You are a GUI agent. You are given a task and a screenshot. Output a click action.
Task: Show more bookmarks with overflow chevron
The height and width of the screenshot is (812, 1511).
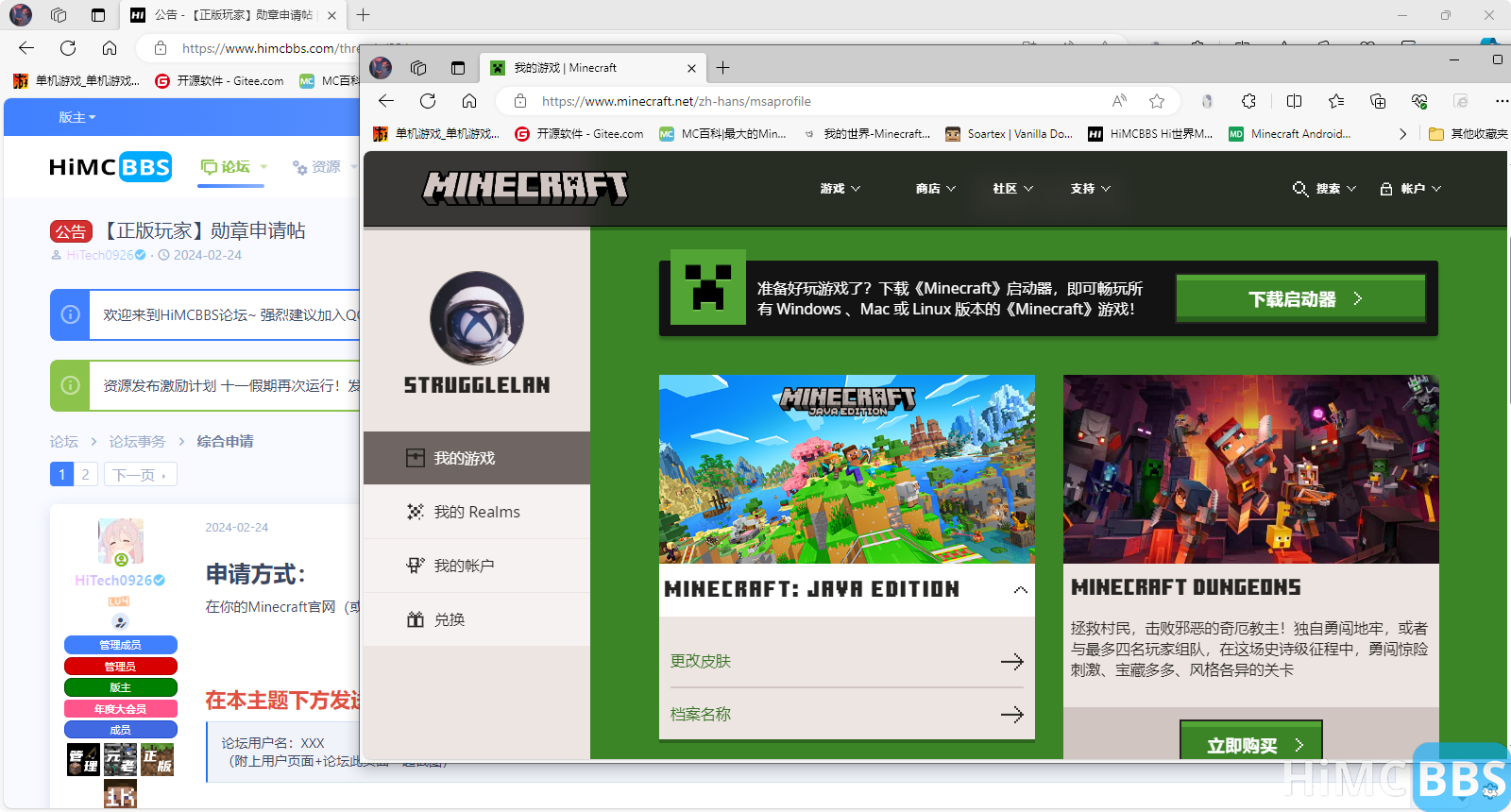[x=1402, y=134]
